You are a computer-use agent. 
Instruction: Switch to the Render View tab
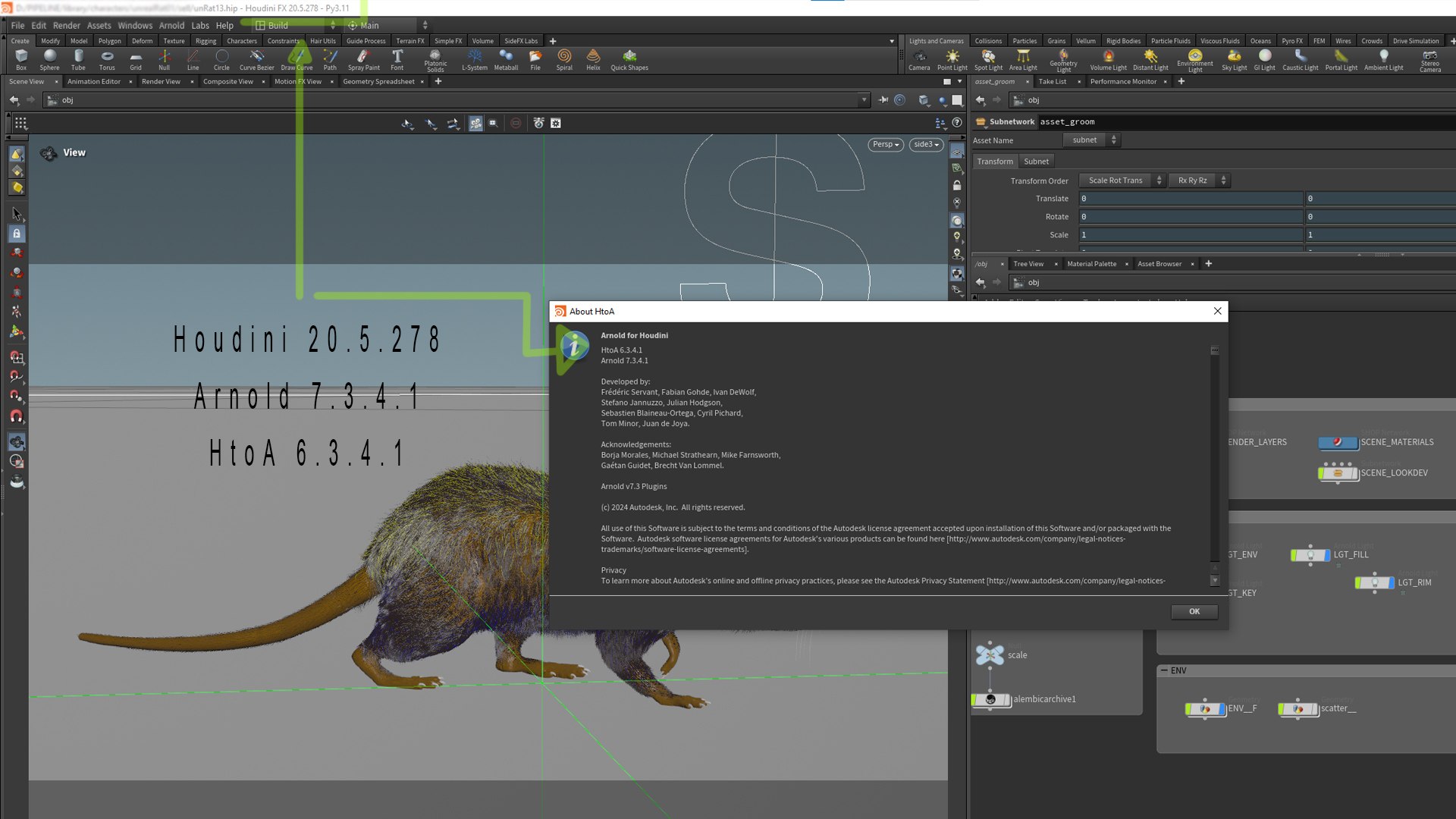[161, 82]
